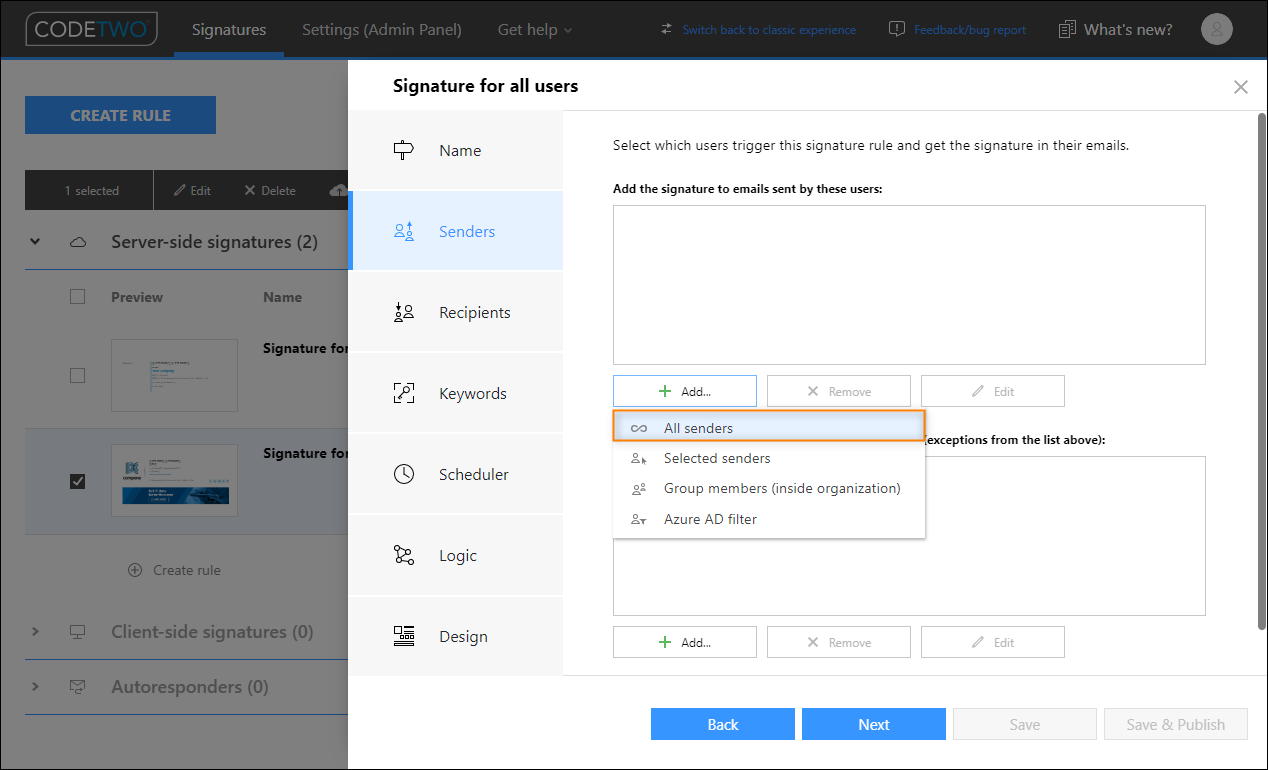Click the Group members icon
Image resolution: width=1268 pixels, height=770 pixels.
click(639, 489)
